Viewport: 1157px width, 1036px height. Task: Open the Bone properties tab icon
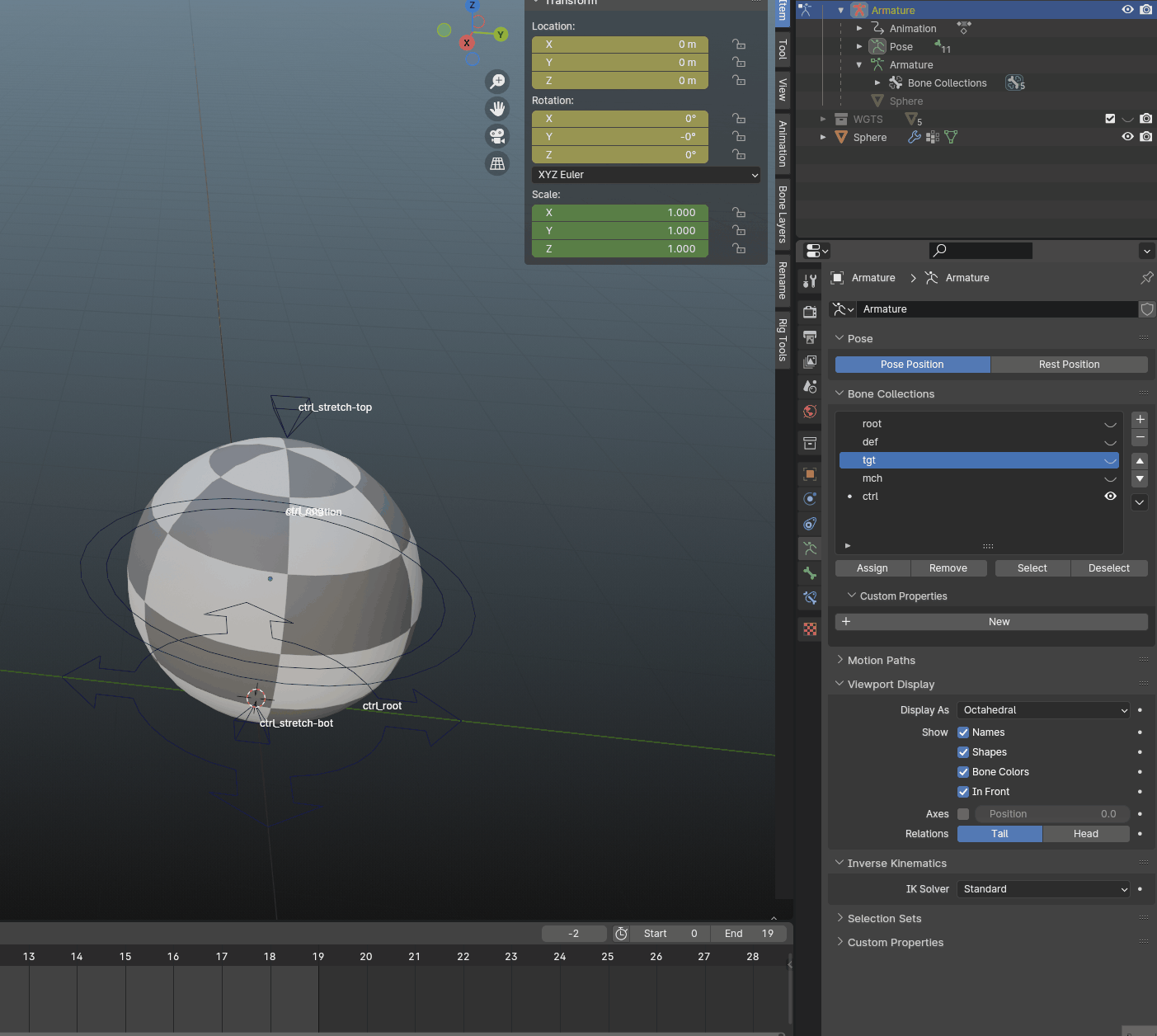tap(810, 573)
